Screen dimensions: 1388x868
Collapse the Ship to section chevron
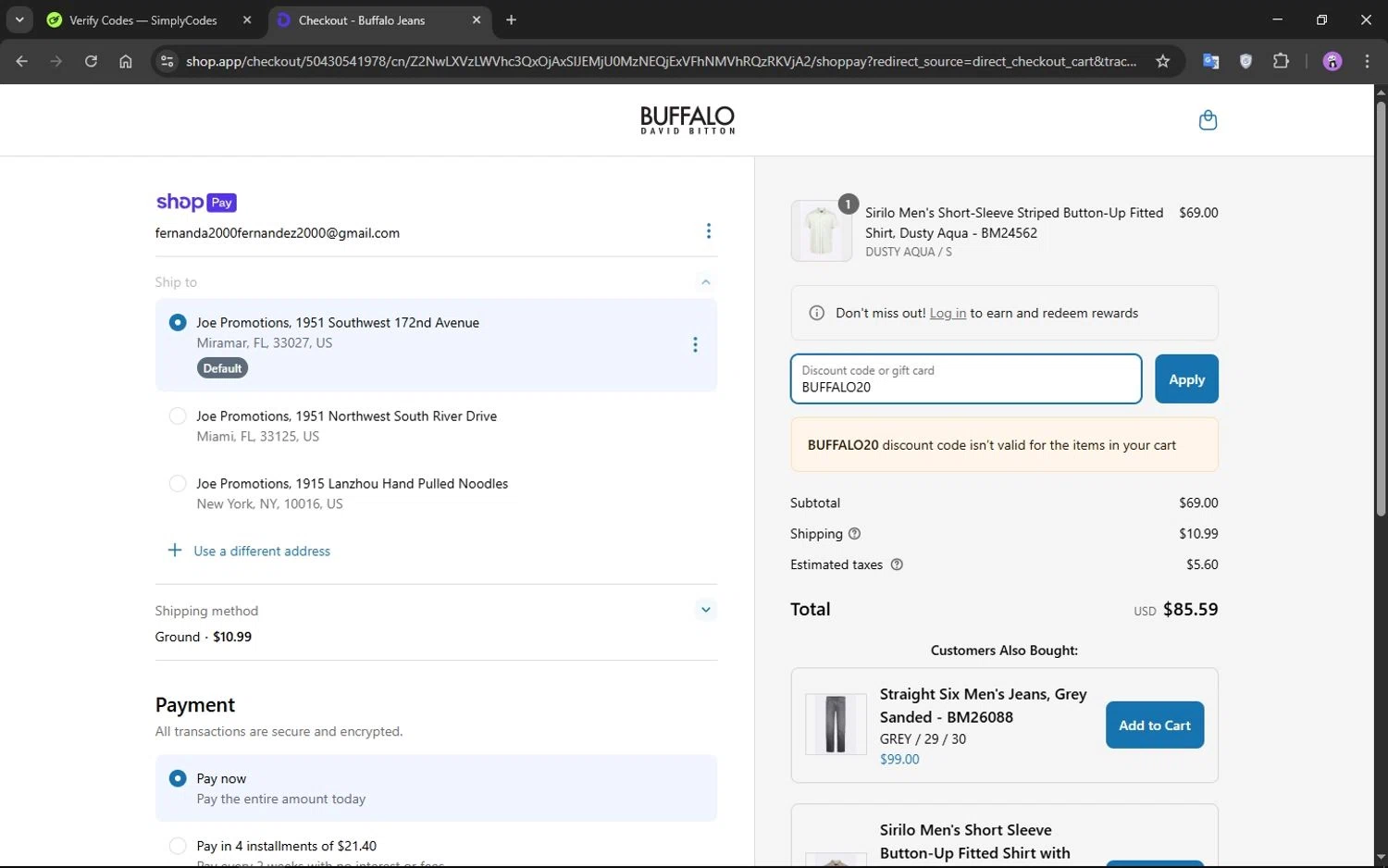[x=706, y=282]
